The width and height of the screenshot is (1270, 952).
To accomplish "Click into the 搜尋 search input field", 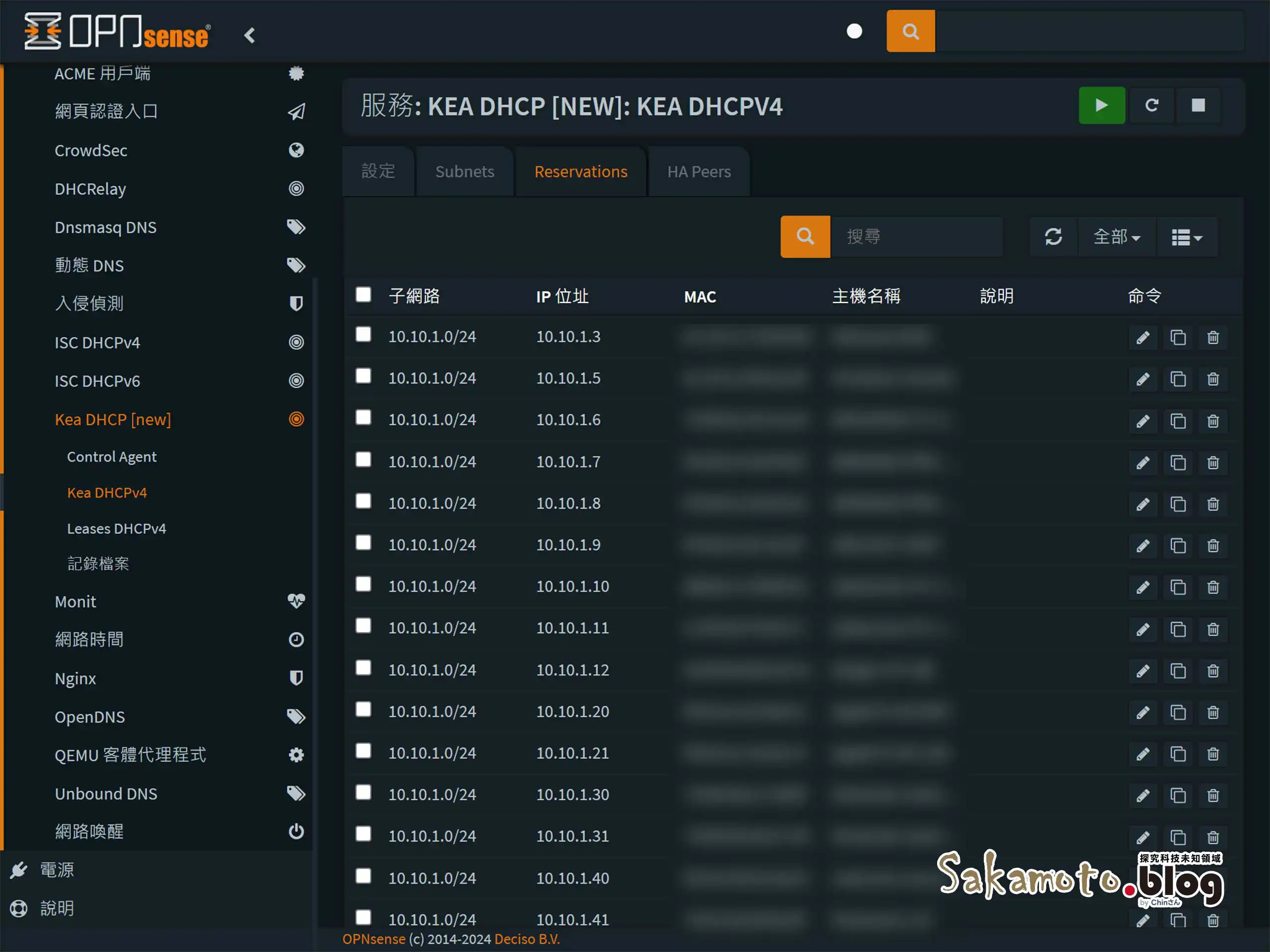I will click(917, 237).
